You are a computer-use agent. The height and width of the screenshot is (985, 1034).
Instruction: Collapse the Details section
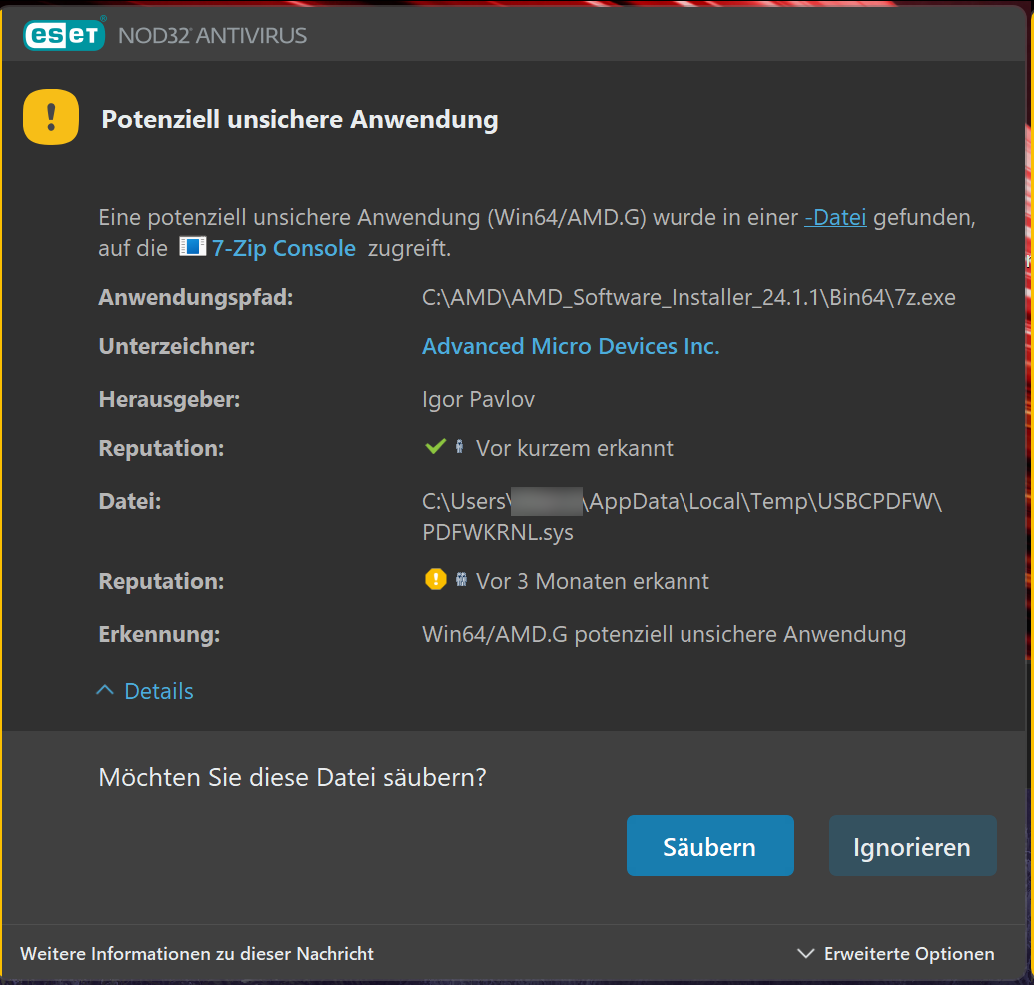145,691
